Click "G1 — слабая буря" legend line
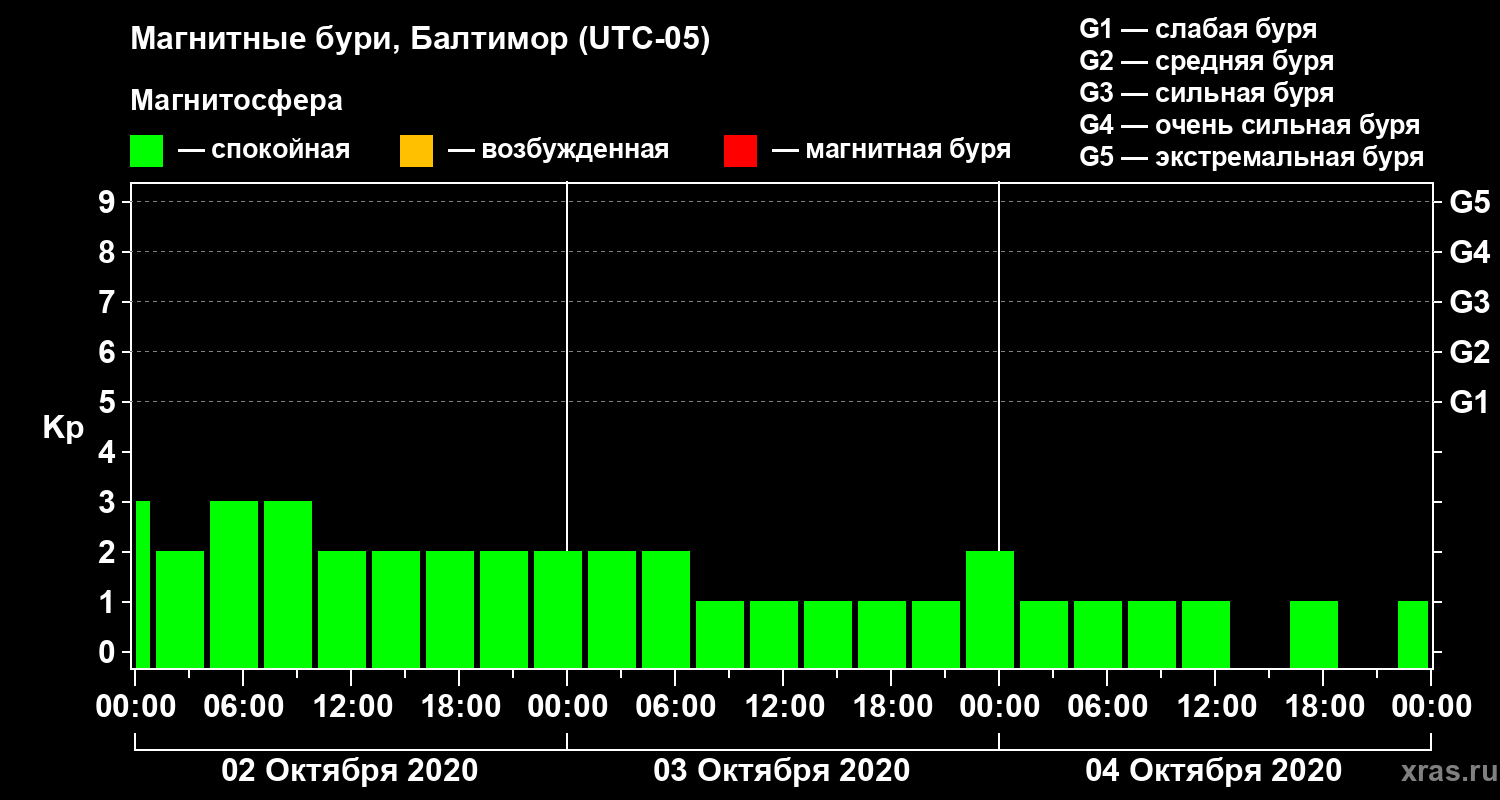 pos(1198,29)
